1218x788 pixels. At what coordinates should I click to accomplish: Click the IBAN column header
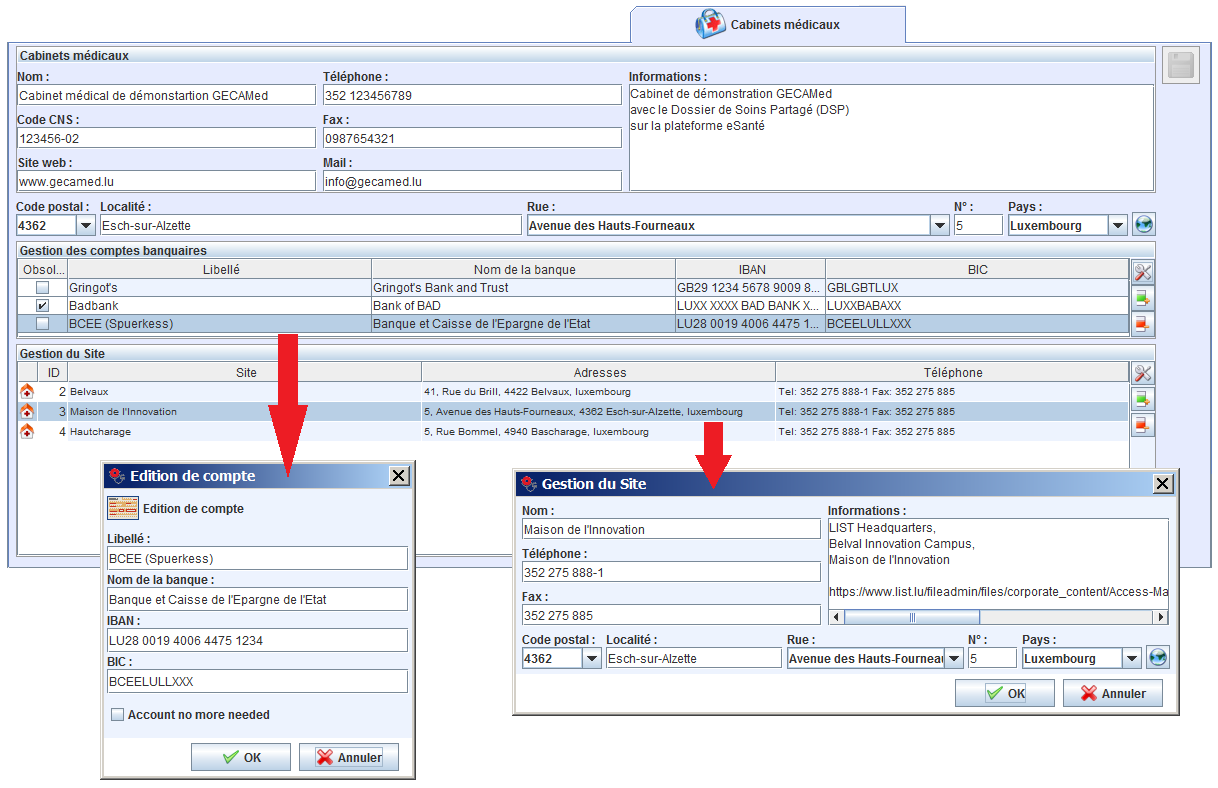(x=751, y=269)
